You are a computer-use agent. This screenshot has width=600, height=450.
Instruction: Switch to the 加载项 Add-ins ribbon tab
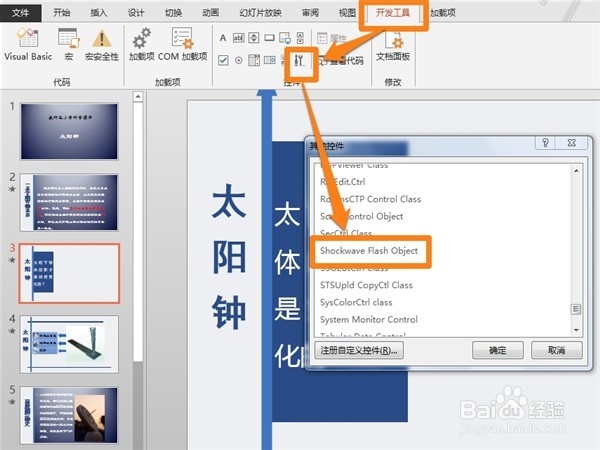443,13
